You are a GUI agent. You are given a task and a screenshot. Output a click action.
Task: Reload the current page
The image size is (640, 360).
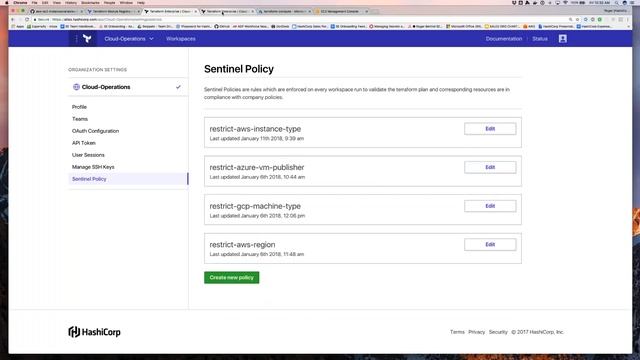point(27,19)
